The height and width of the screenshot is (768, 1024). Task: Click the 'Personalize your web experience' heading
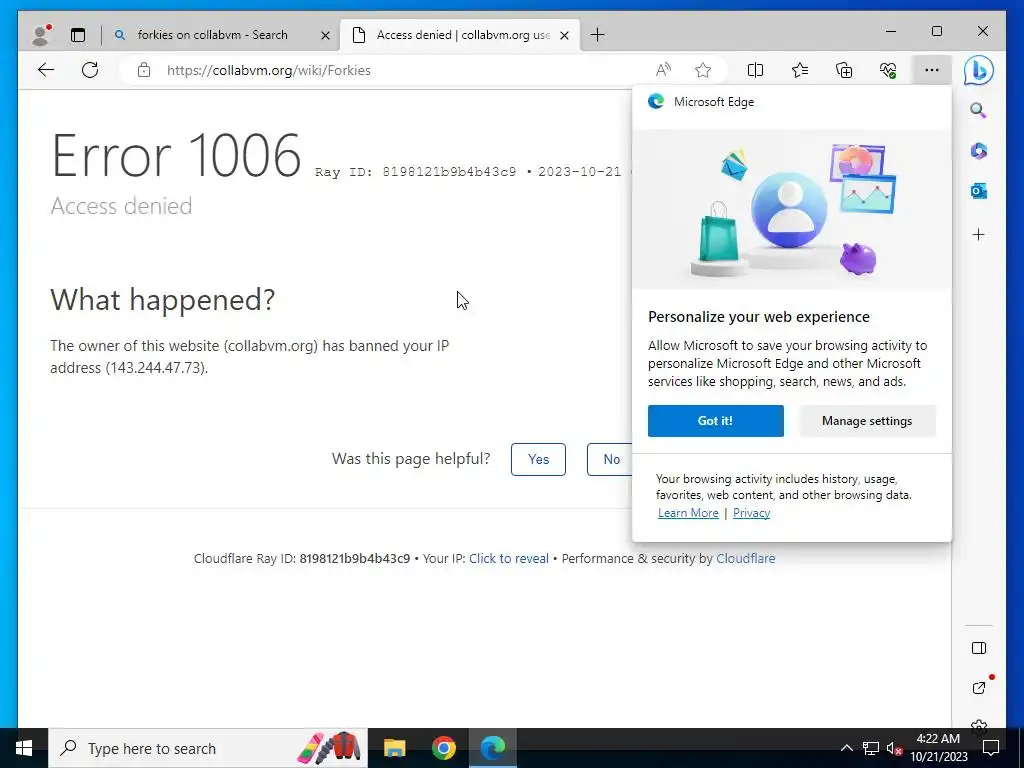(x=759, y=317)
